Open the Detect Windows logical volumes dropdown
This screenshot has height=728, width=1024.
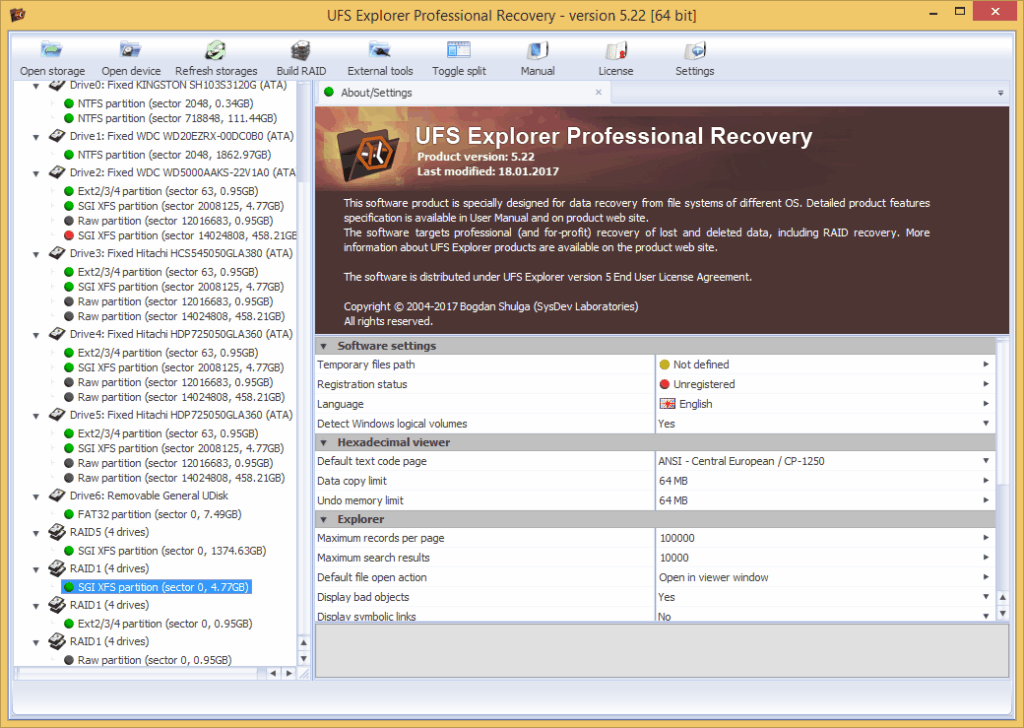point(986,424)
